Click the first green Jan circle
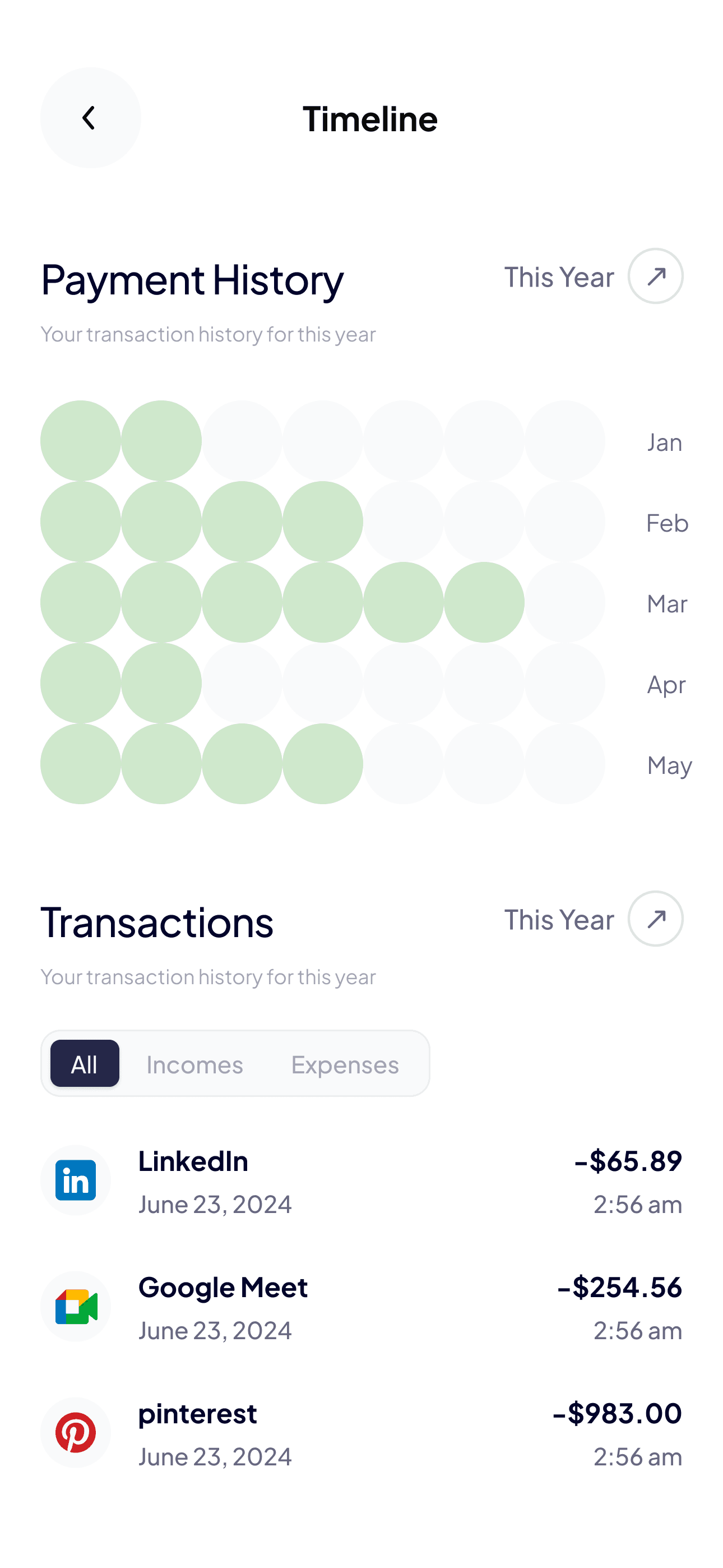 80,441
